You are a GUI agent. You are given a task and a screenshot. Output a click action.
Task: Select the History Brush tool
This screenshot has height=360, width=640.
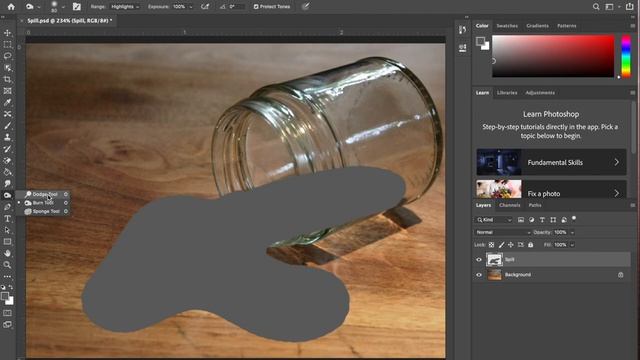(x=7, y=149)
